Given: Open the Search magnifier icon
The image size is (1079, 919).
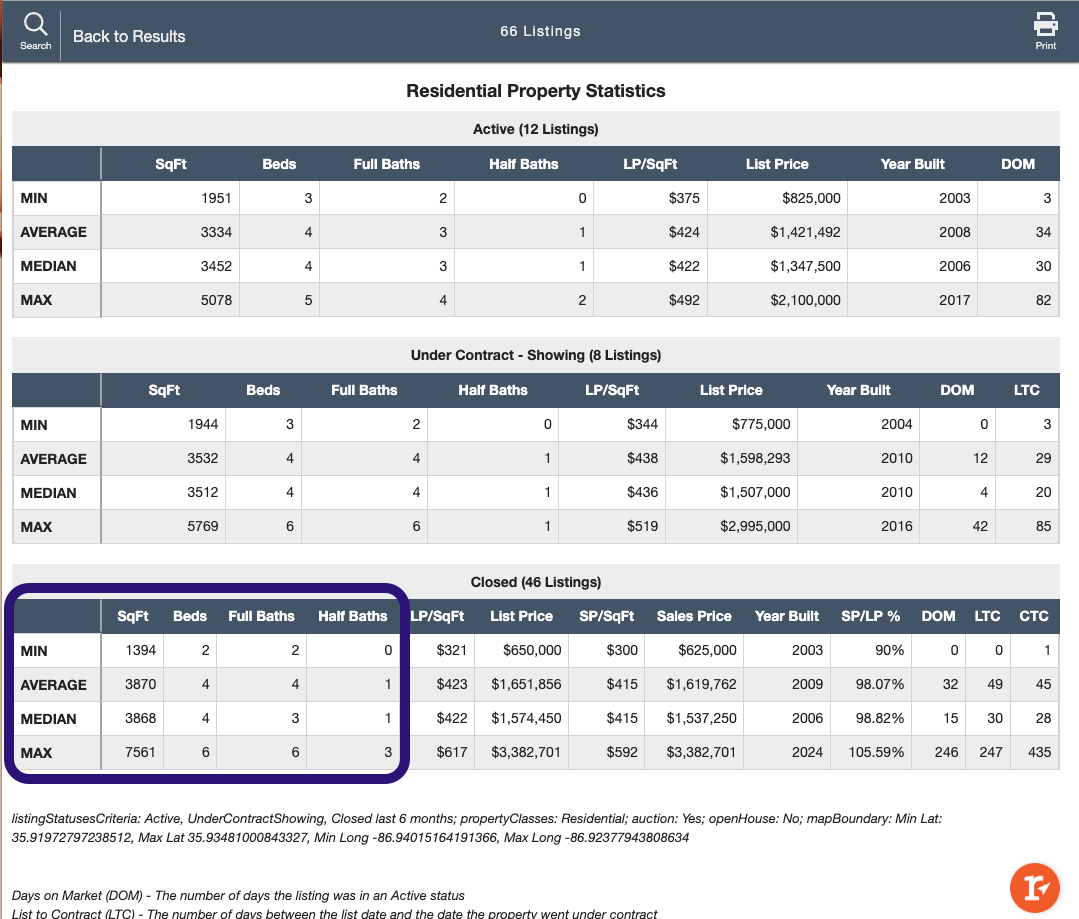Looking at the screenshot, I should pos(35,31).
